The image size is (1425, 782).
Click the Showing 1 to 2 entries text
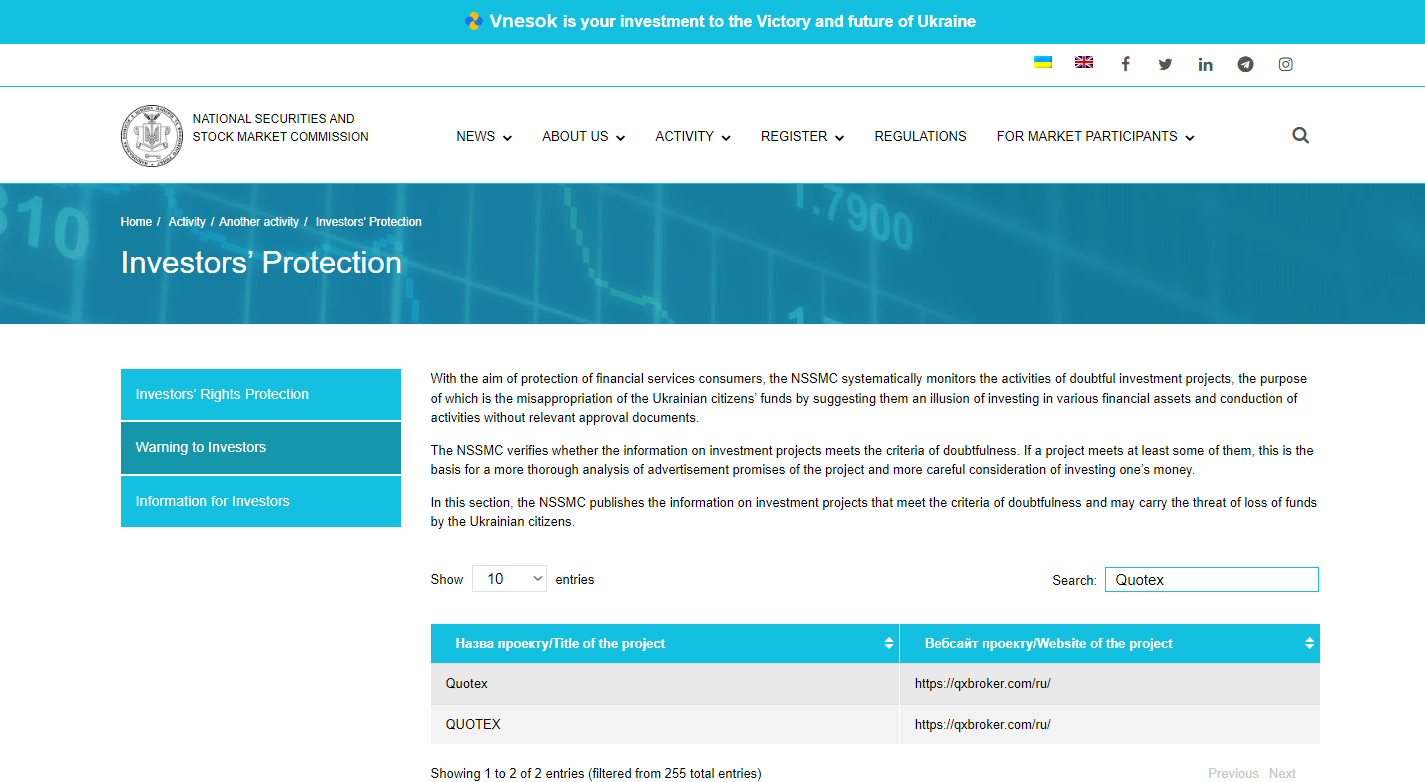click(596, 773)
